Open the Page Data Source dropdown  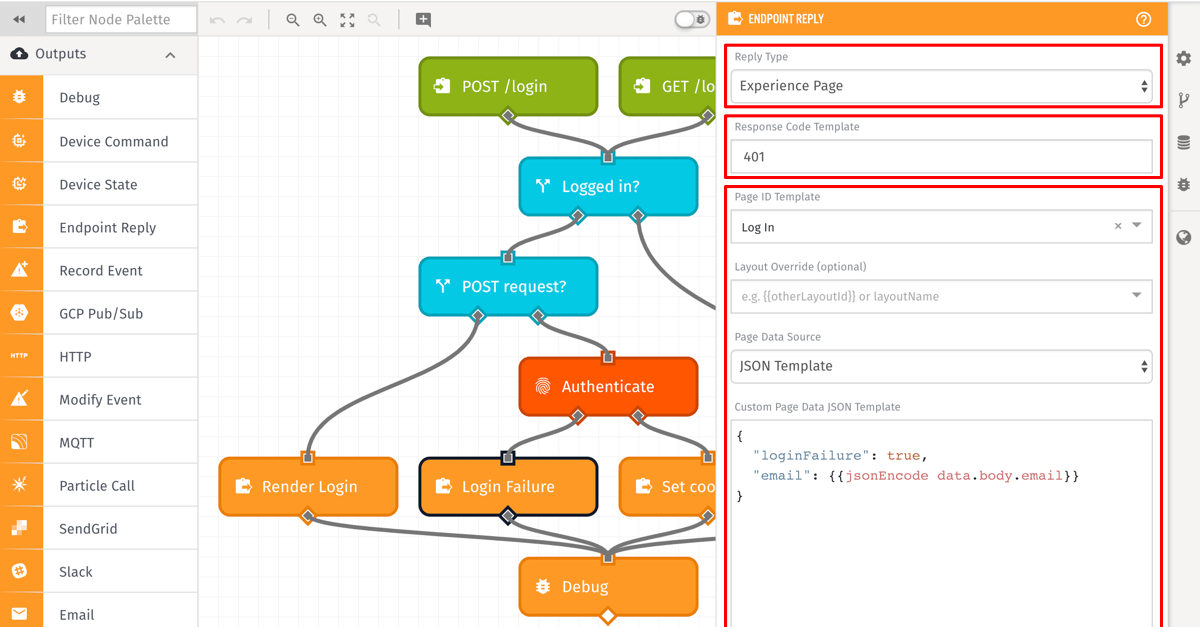pyautogui.click(x=941, y=366)
